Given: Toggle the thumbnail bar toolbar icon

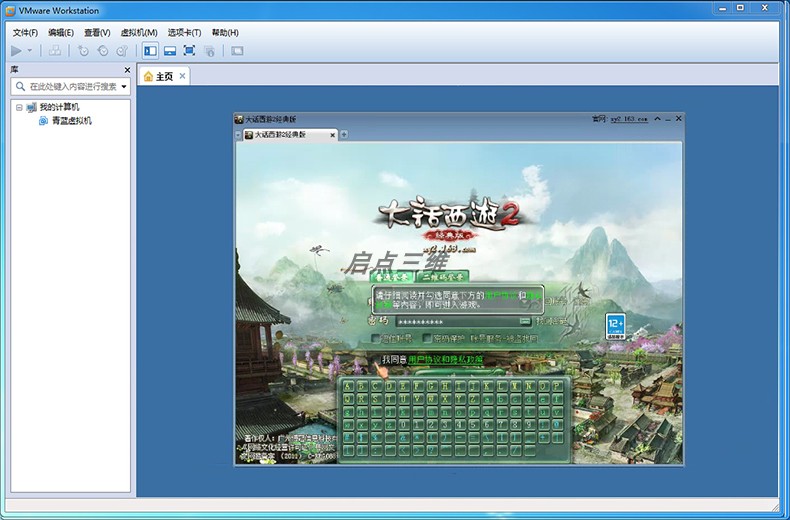Looking at the screenshot, I should tap(170, 50).
